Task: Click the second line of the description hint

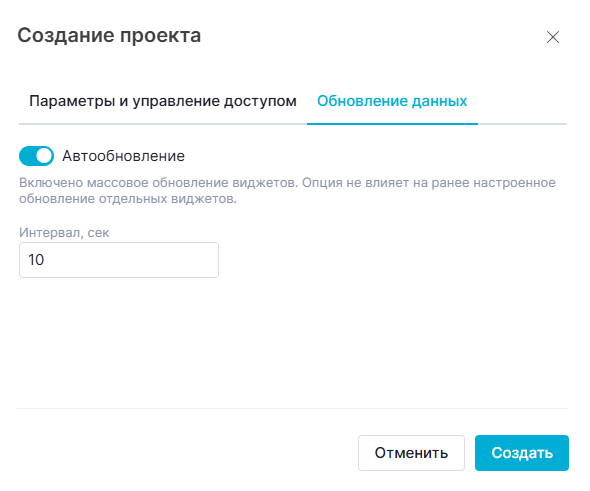Action: tap(128, 199)
